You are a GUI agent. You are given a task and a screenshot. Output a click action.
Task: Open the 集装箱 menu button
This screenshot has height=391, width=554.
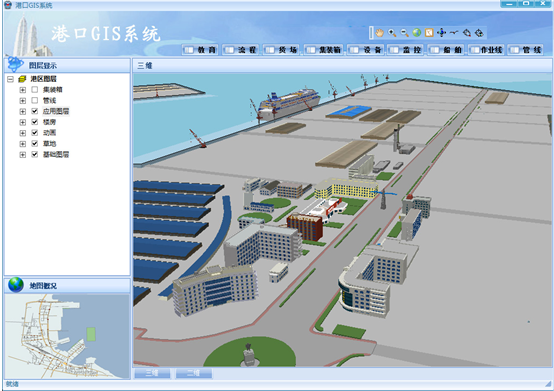(324, 50)
